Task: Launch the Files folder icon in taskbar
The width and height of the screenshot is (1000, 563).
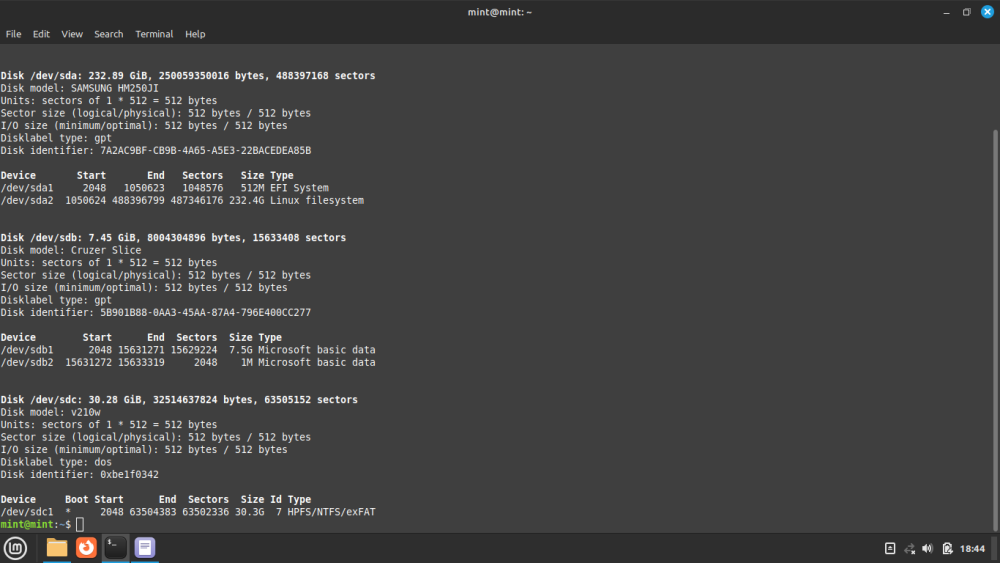Action: coord(57,548)
